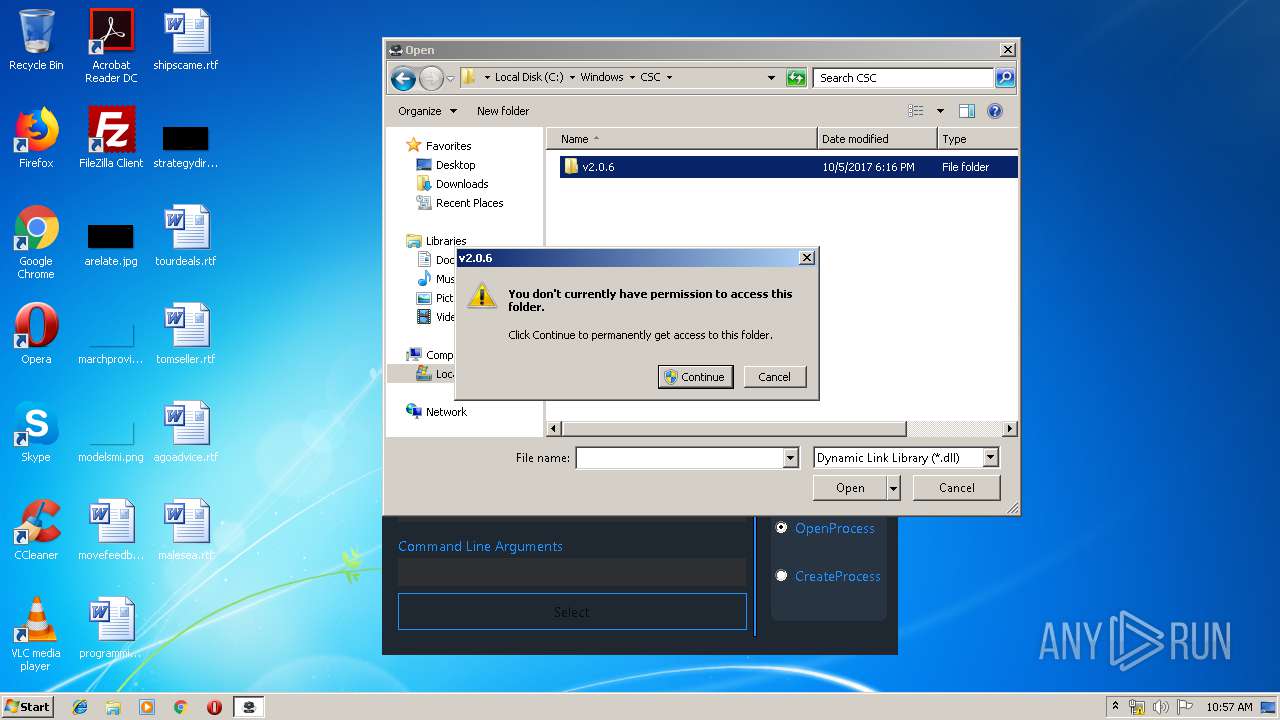Click the Type column header
1280x720 pixels.
point(978,139)
